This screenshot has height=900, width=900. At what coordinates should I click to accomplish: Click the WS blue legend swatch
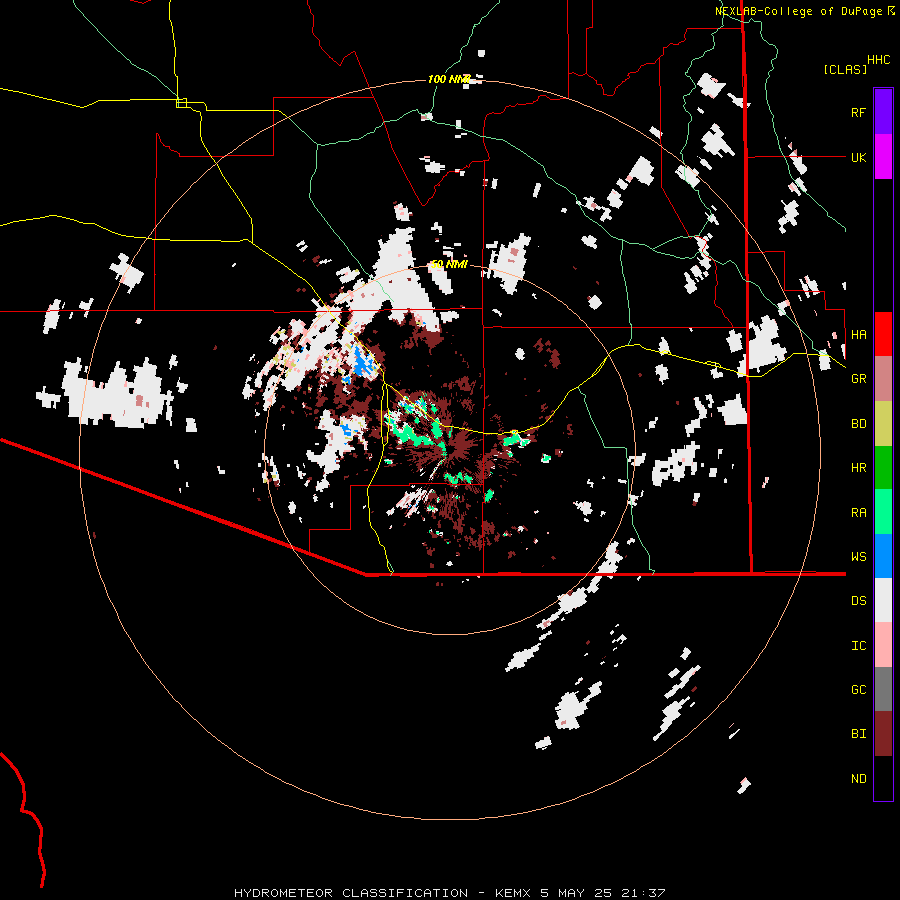click(883, 556)
